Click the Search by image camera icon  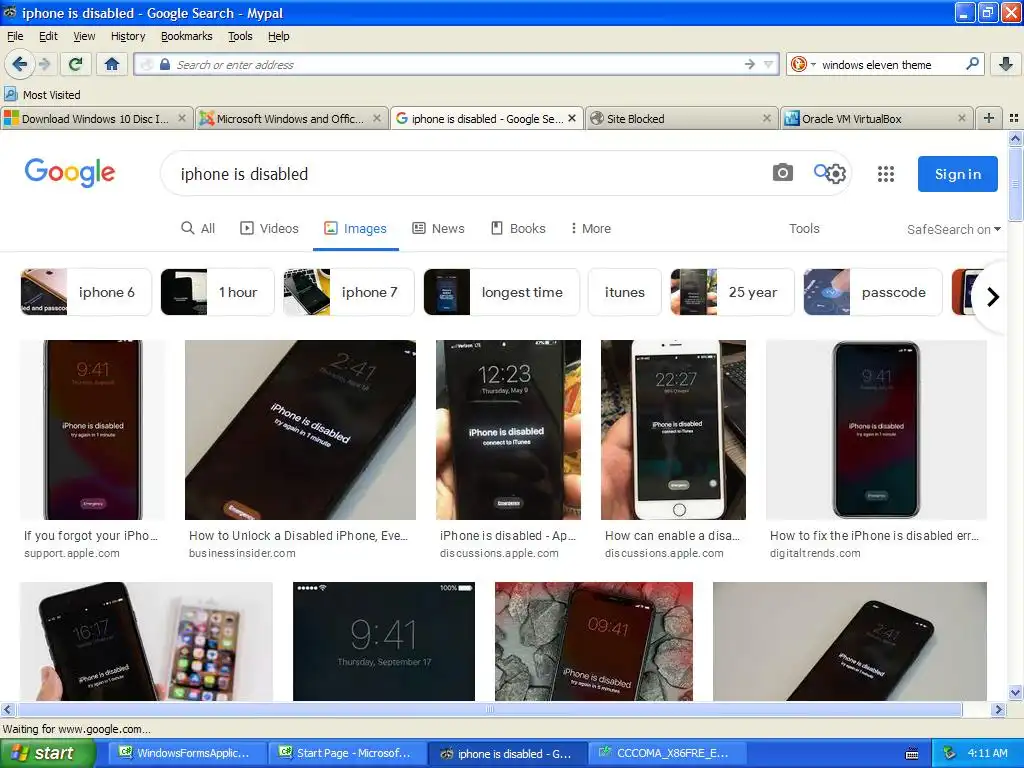[782, 172]
